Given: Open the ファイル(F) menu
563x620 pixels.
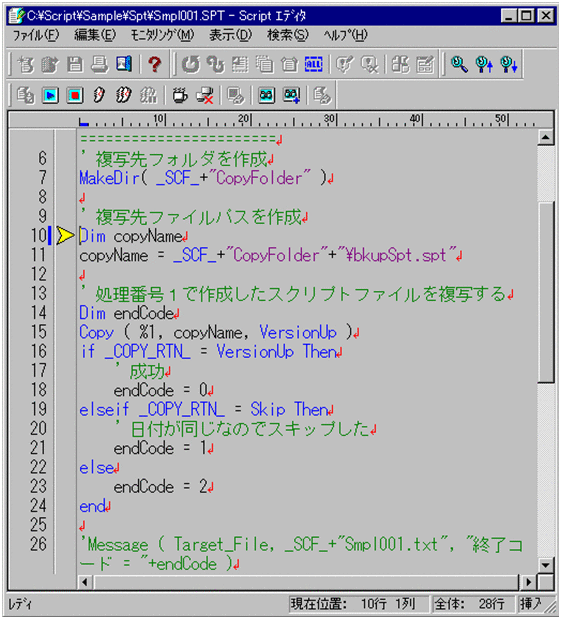Looking at the screenshot, I should coord(36,36).
